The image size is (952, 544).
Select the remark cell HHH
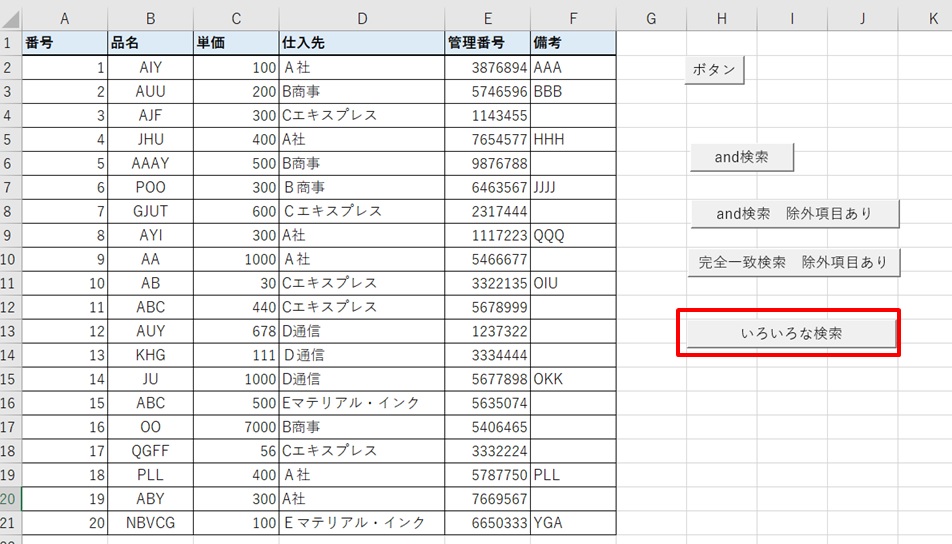tap(573, 140)
